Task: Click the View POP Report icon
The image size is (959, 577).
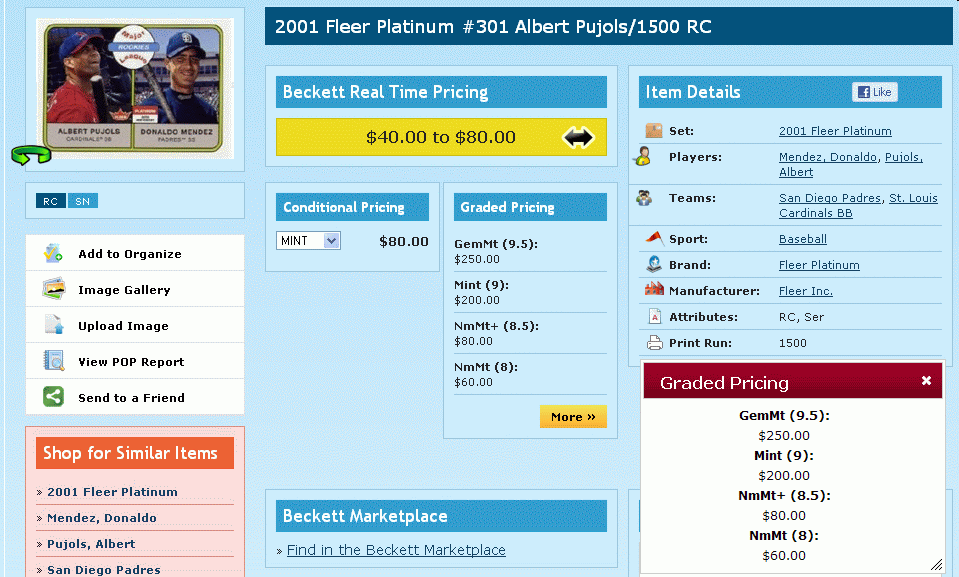Action: [53, 361]
